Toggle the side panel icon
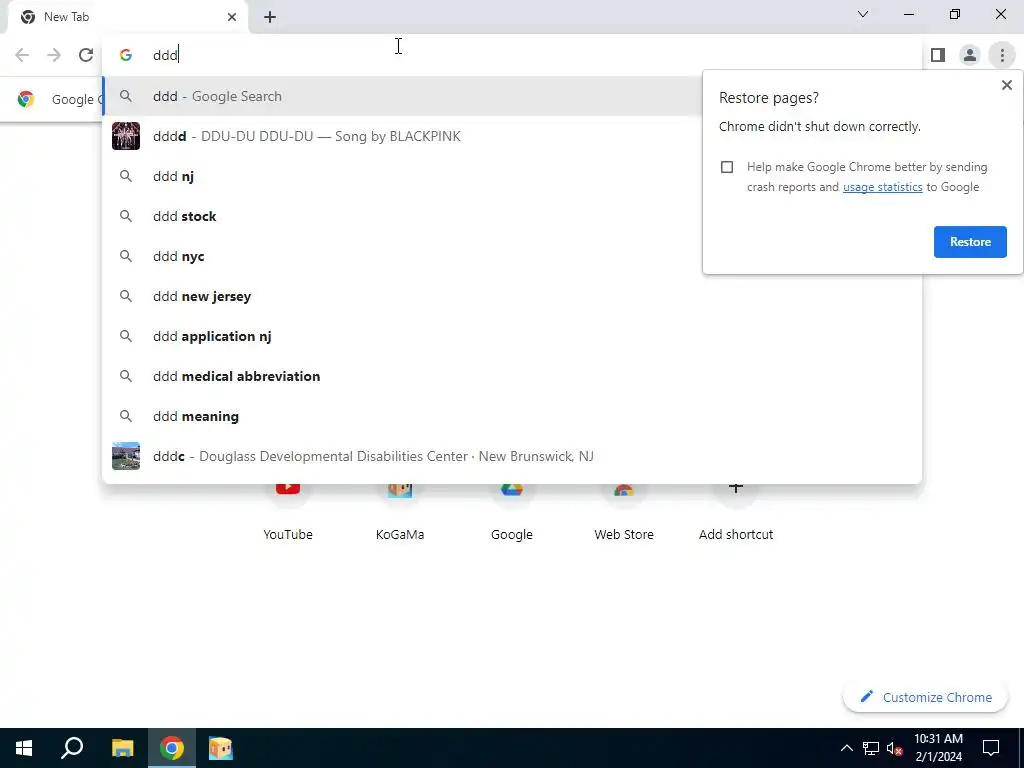 [x=938, y=56]
